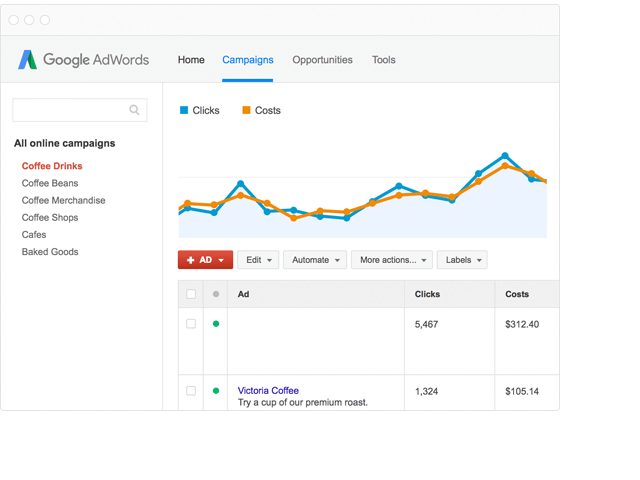This screenshot has width=640, height=480.
Task: Expand the Labels dropdown
Action: pos(462,260)
